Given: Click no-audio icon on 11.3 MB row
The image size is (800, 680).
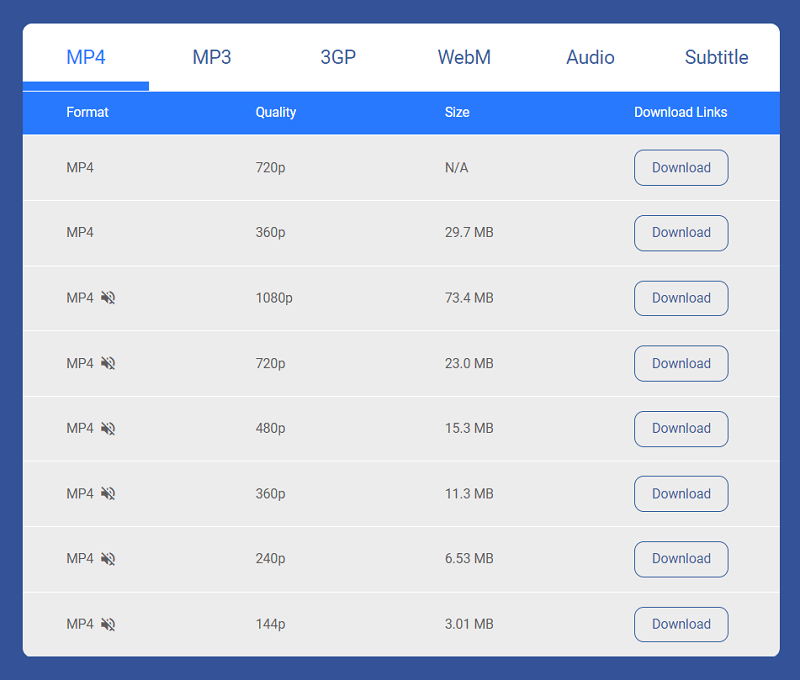Looking at the screenshot, I should [x=108, y=494].
